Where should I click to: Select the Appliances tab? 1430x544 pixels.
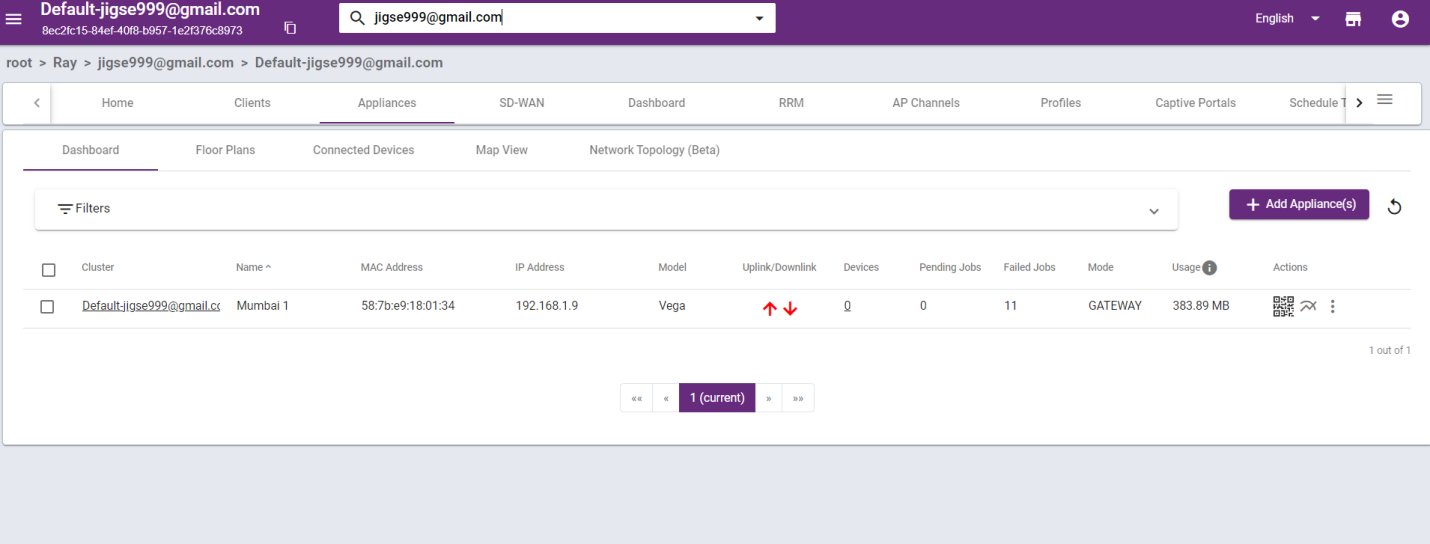point(387,102)
